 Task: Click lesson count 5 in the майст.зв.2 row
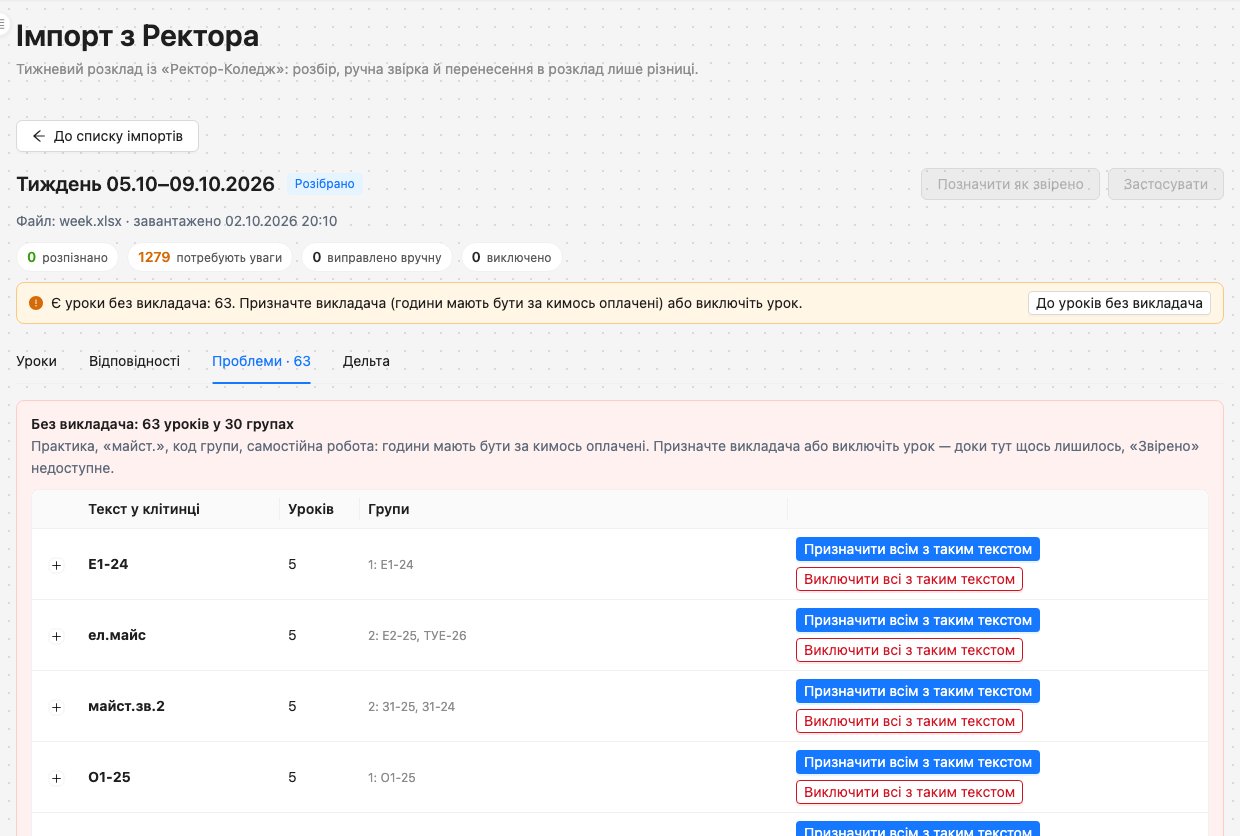tap(292, 706)
